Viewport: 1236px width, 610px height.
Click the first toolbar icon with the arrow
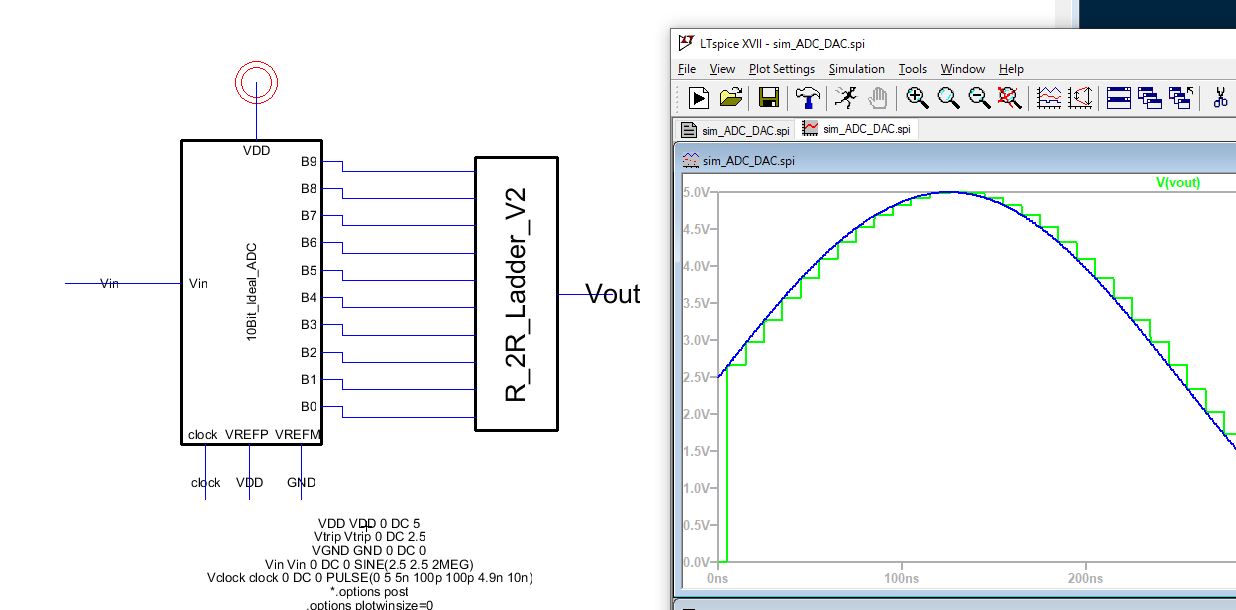pyautogui.click(x=699, y=97)
